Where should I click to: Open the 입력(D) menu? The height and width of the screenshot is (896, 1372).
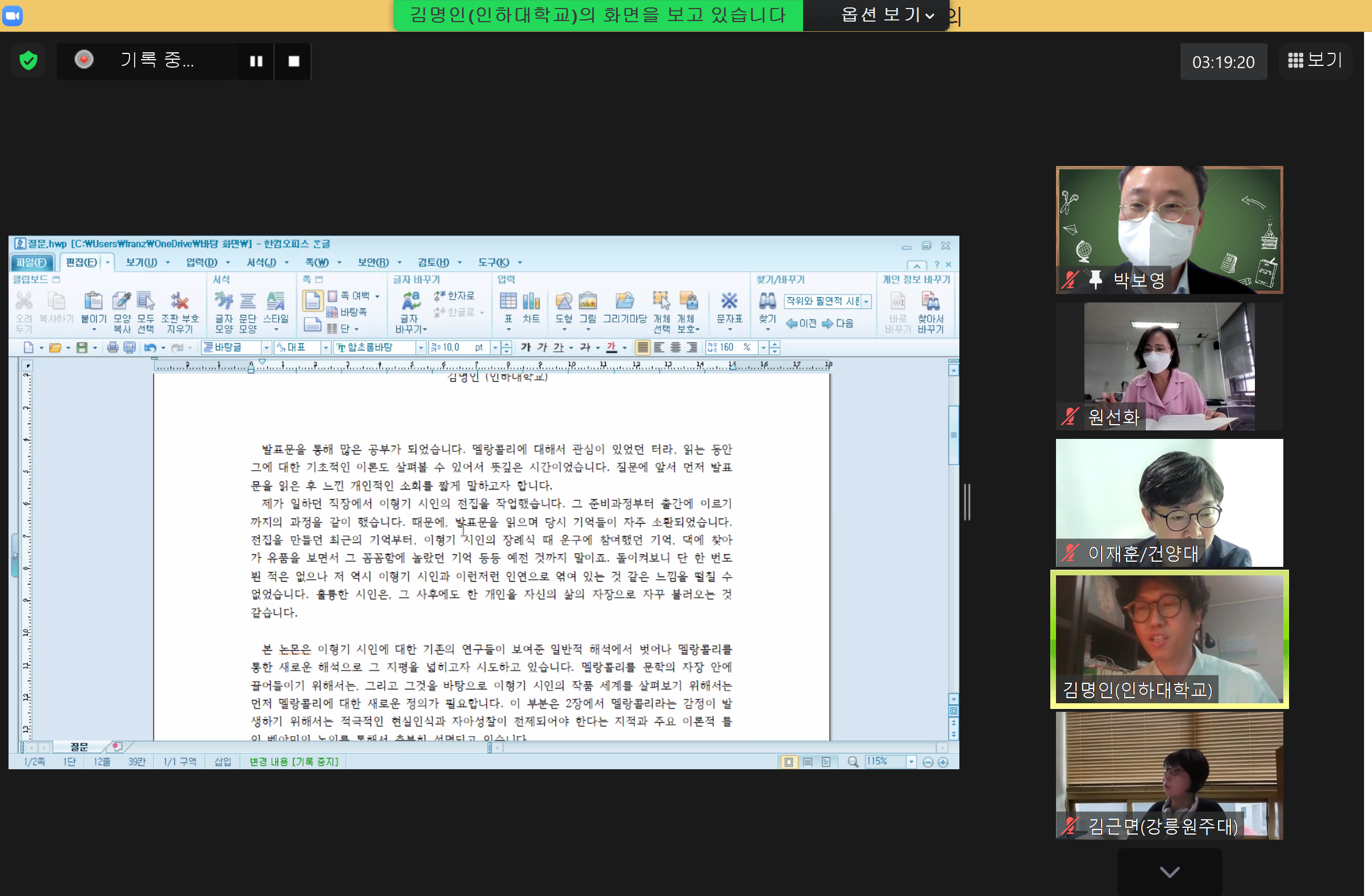pyautogui.click(x=201, y=262)
